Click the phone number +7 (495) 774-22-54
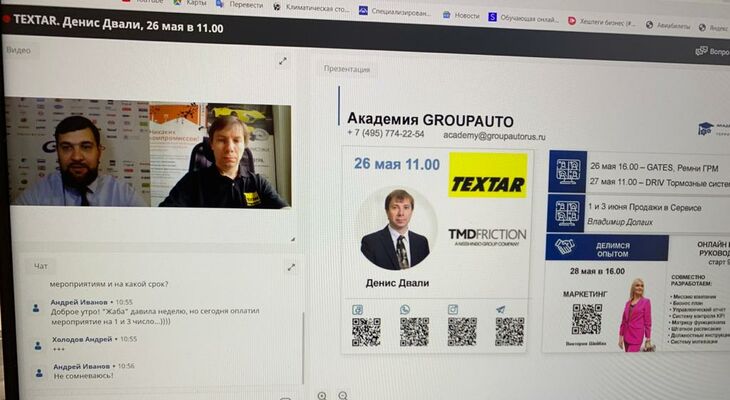Image resolution: width=730 pixels, height=400 pixels. click(x=386, y=133)
